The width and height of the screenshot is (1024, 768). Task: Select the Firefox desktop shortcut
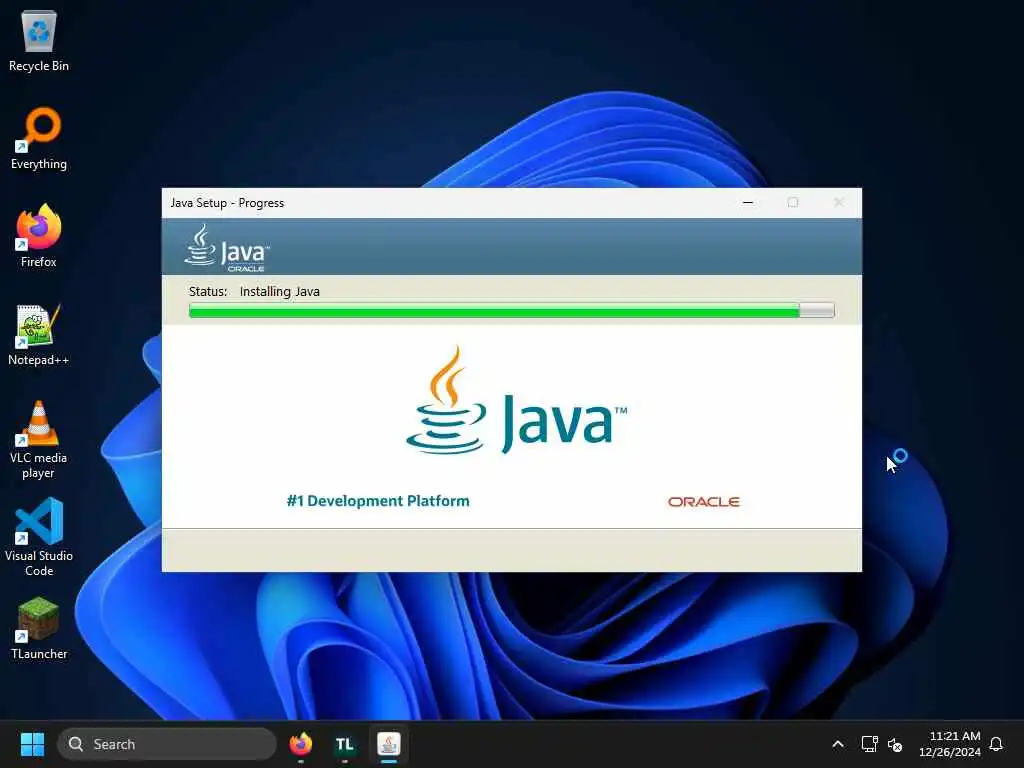(39, 236)
